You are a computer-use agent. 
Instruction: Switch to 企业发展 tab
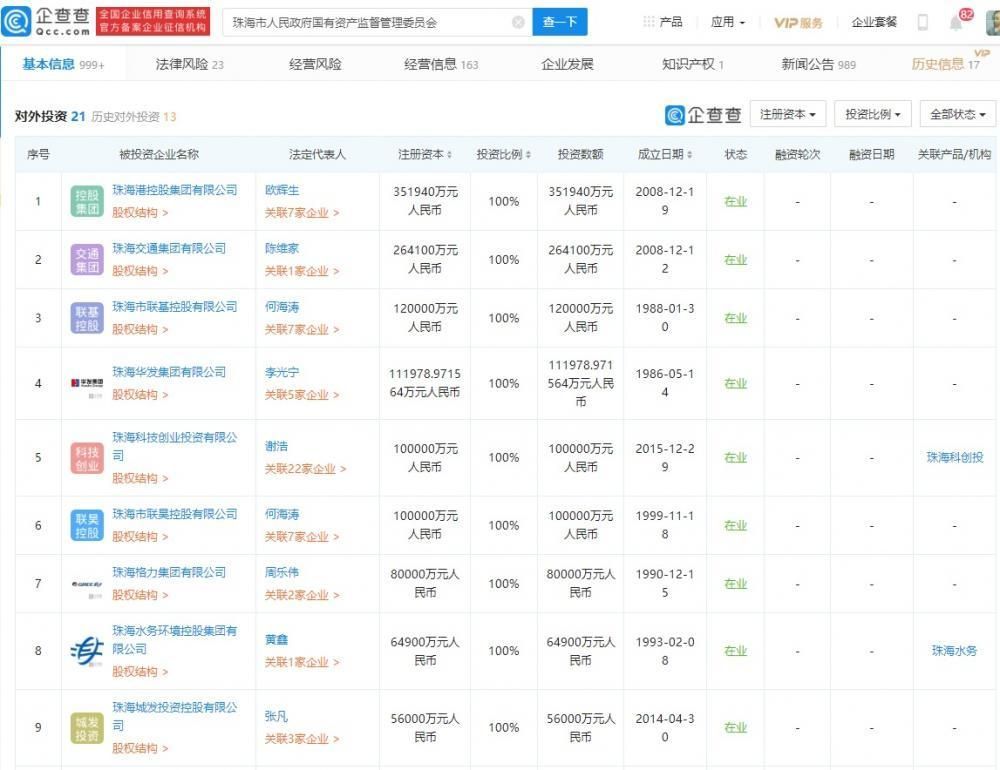click(x=567, y=64)
